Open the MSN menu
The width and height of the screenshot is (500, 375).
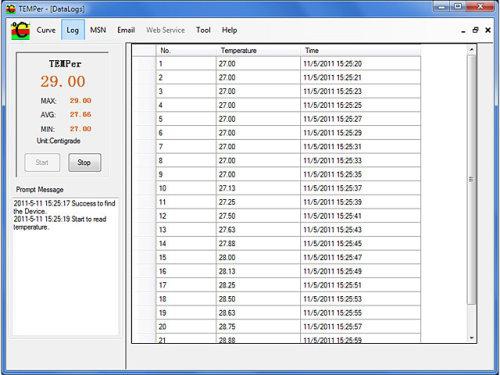tap(98, 30)
